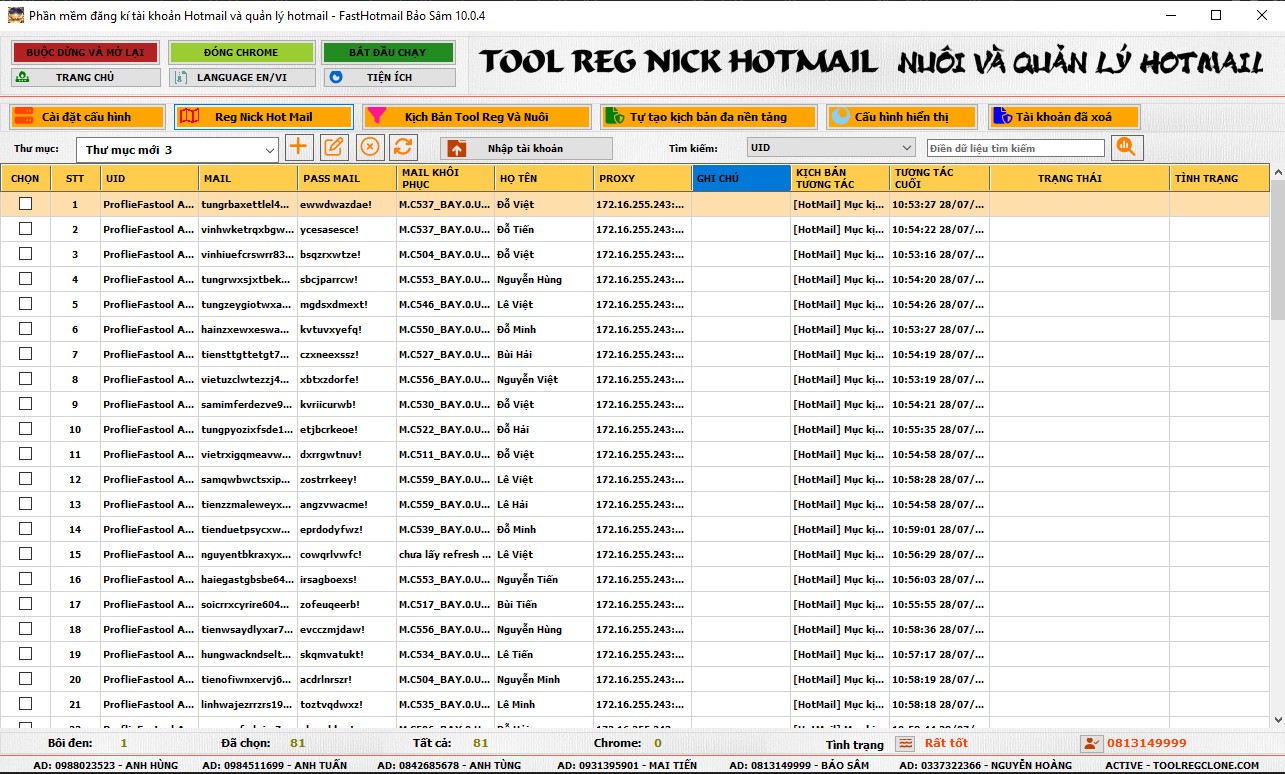Click the ĐÓNG CHROME button

point(241,52)
